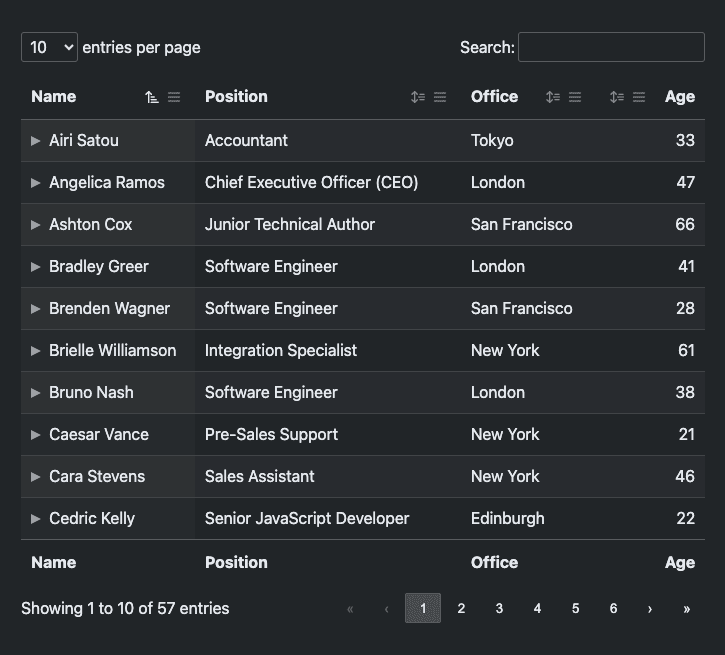Image resolution: width=725 pixels, height=655 pixels.
Task: Open the Name column menu icon
Action: 174,97
